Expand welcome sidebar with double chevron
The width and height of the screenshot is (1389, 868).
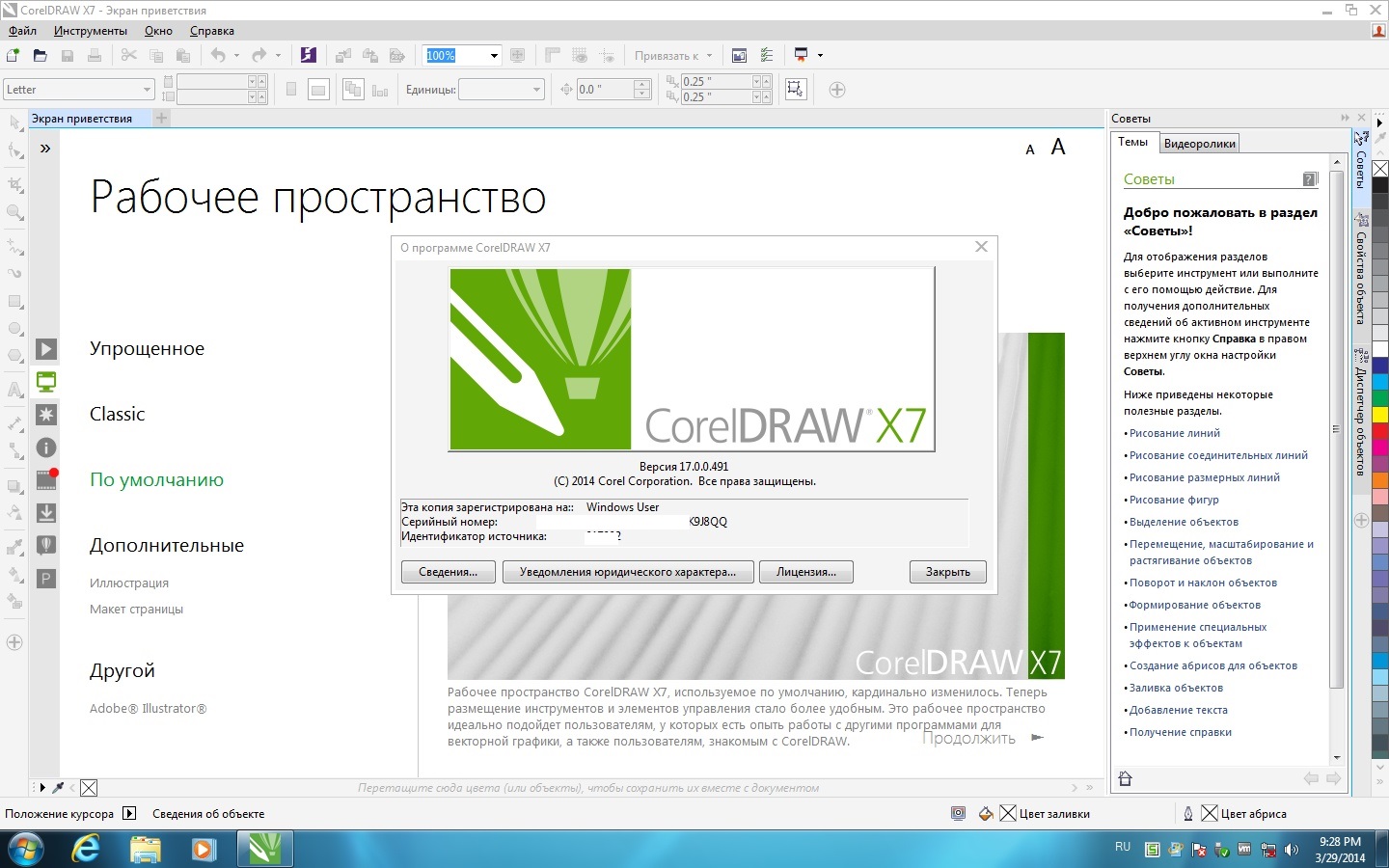pos(45,149)
